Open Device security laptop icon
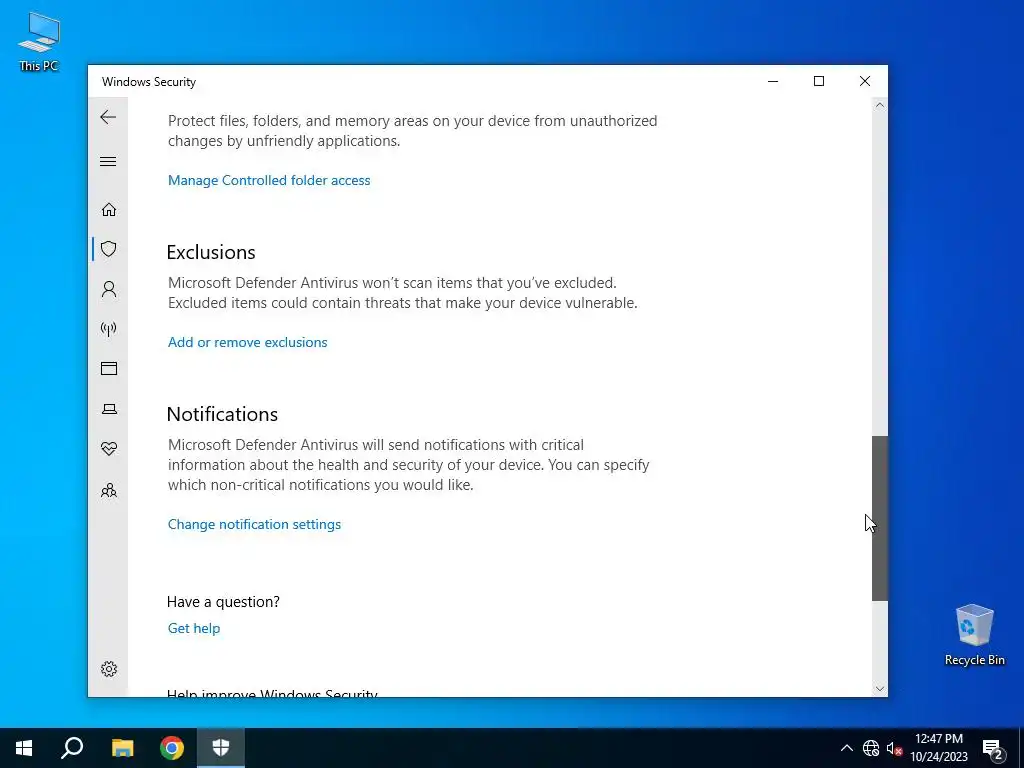This screenshot has width=1024, height=768. point(108,409)
